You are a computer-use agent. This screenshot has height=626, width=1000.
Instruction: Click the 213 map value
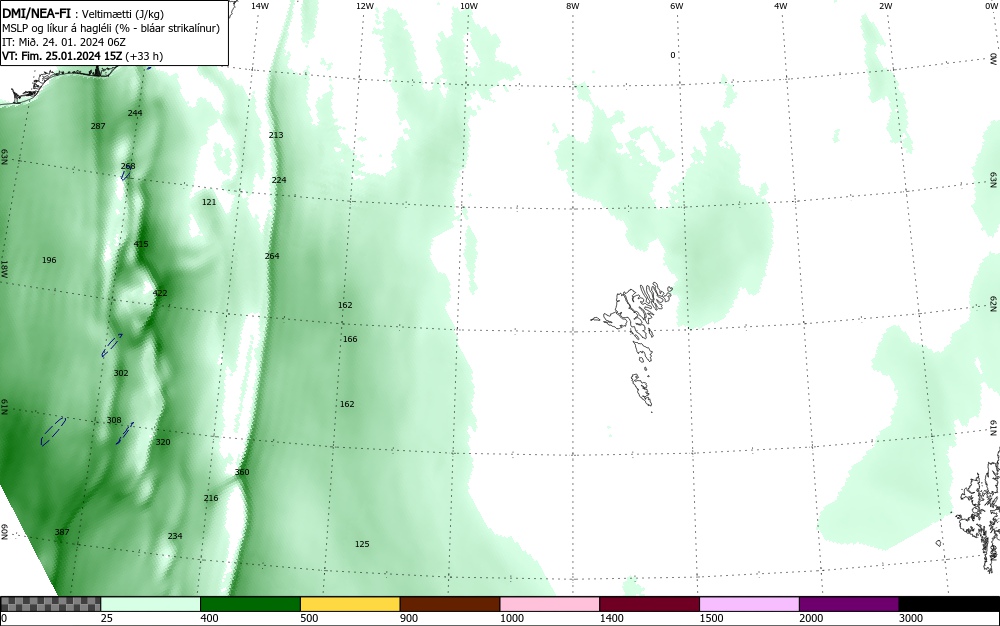click(276, 135)
